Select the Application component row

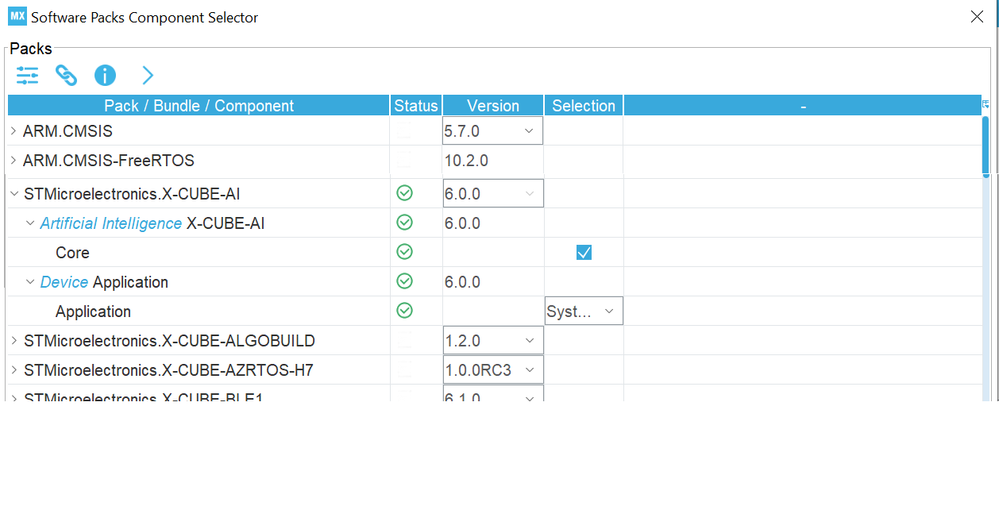tap(494, 311)
